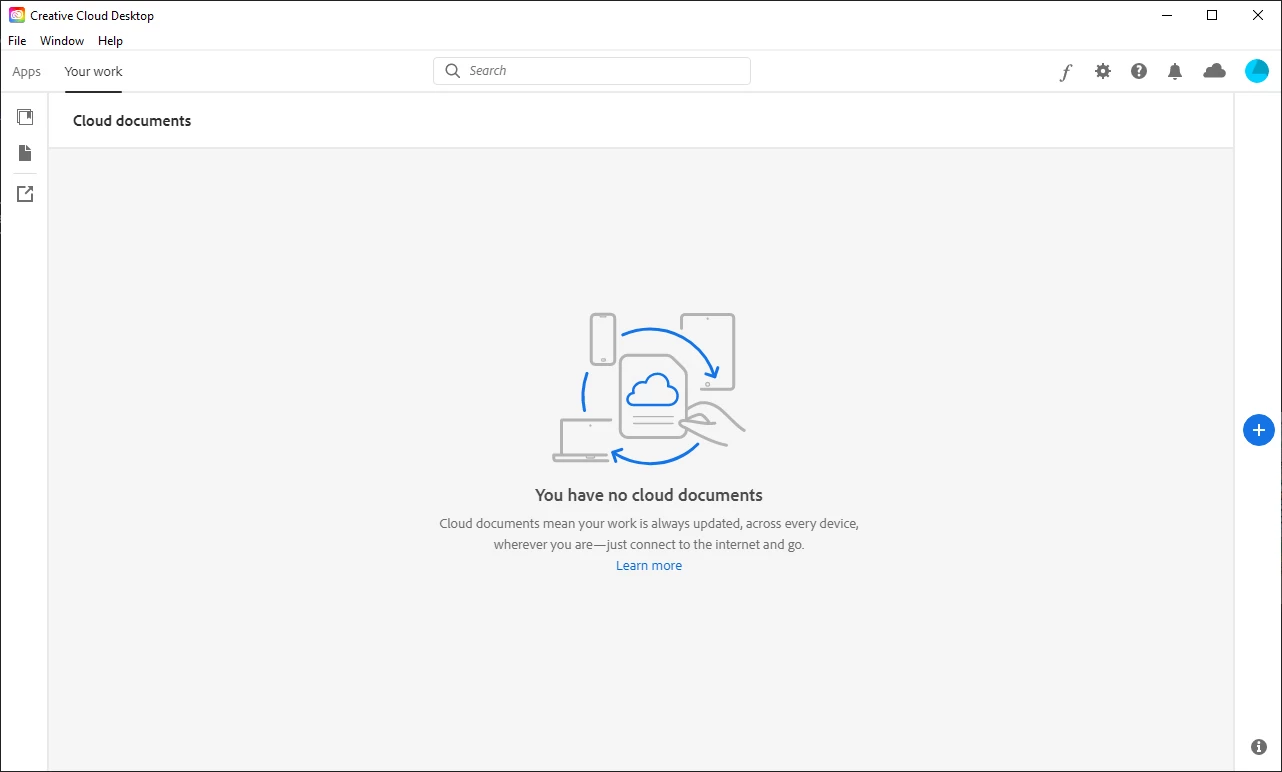The image size is (1282, 772).
Task: Show notifications via the bell icon
Action: (x=1175, y=71)
